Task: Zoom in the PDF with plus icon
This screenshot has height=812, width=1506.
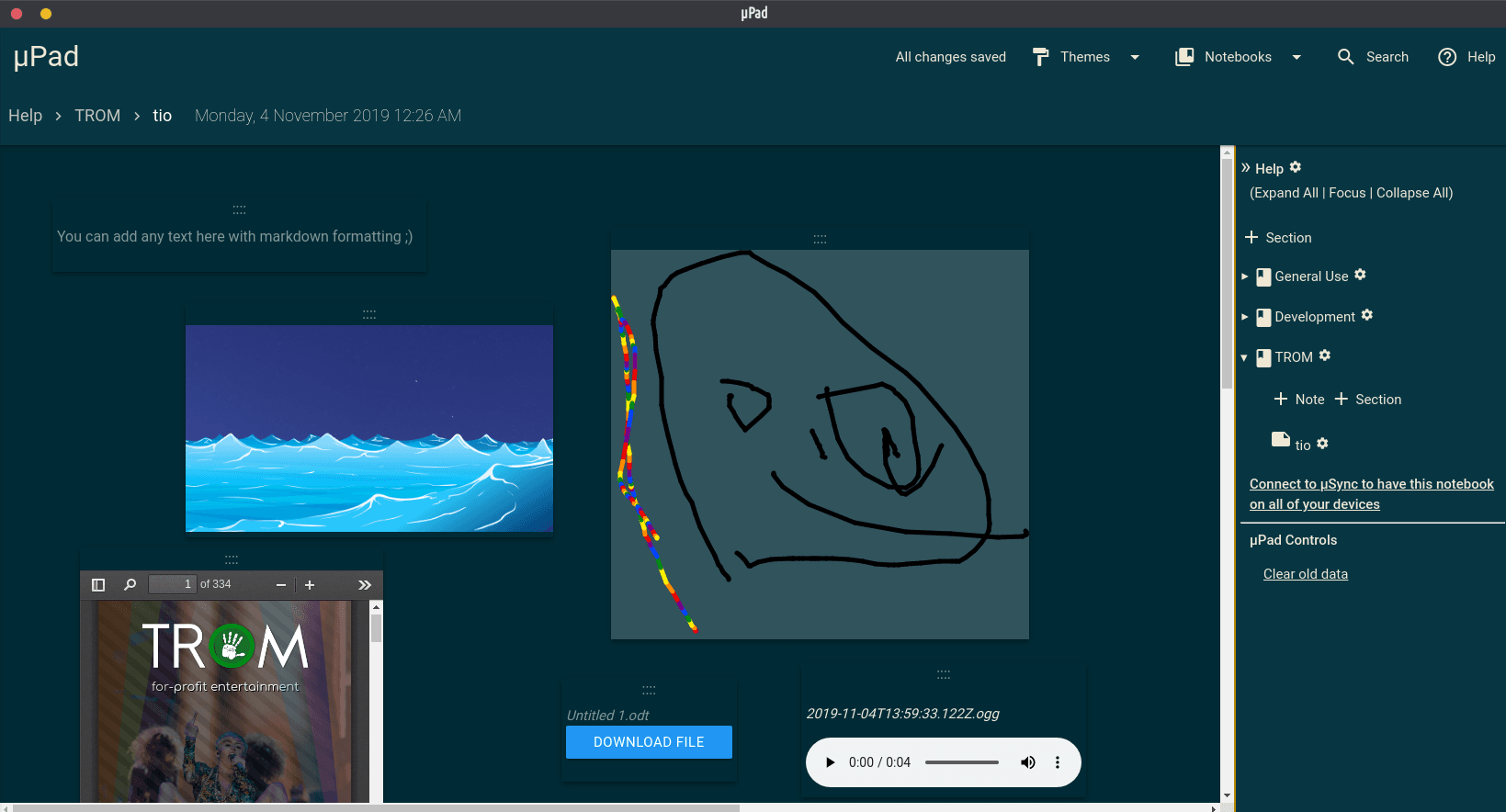Action: pos(310,584)
